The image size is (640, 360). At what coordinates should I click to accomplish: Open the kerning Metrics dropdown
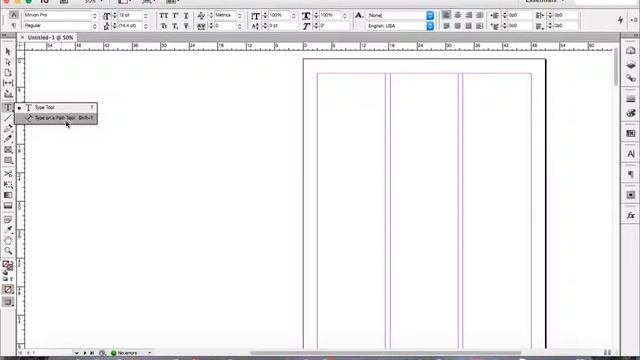point(240,16)
